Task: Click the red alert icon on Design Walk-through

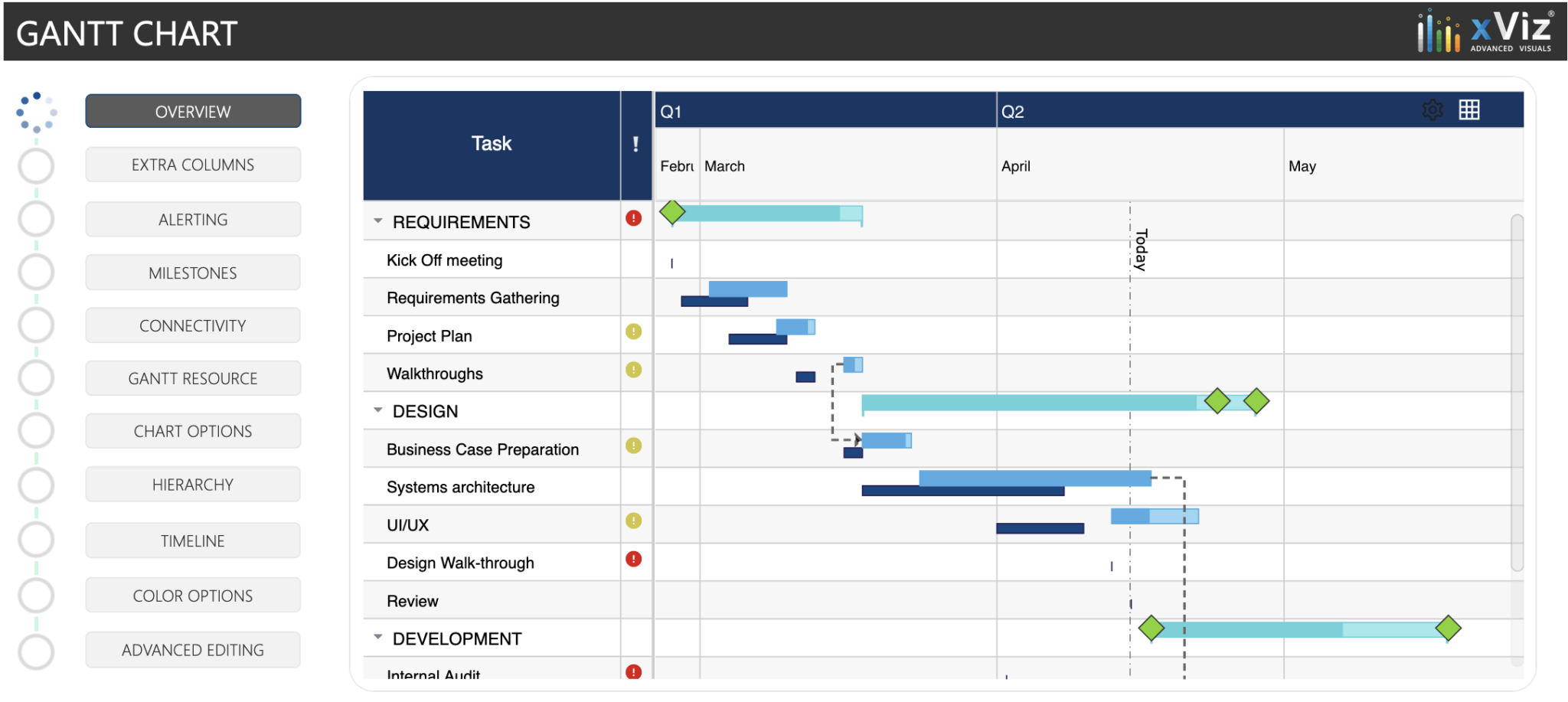Action: 633,560
